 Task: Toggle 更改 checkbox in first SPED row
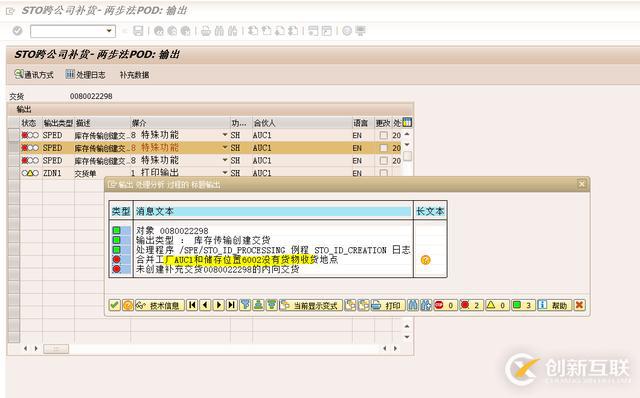[383, 135]
